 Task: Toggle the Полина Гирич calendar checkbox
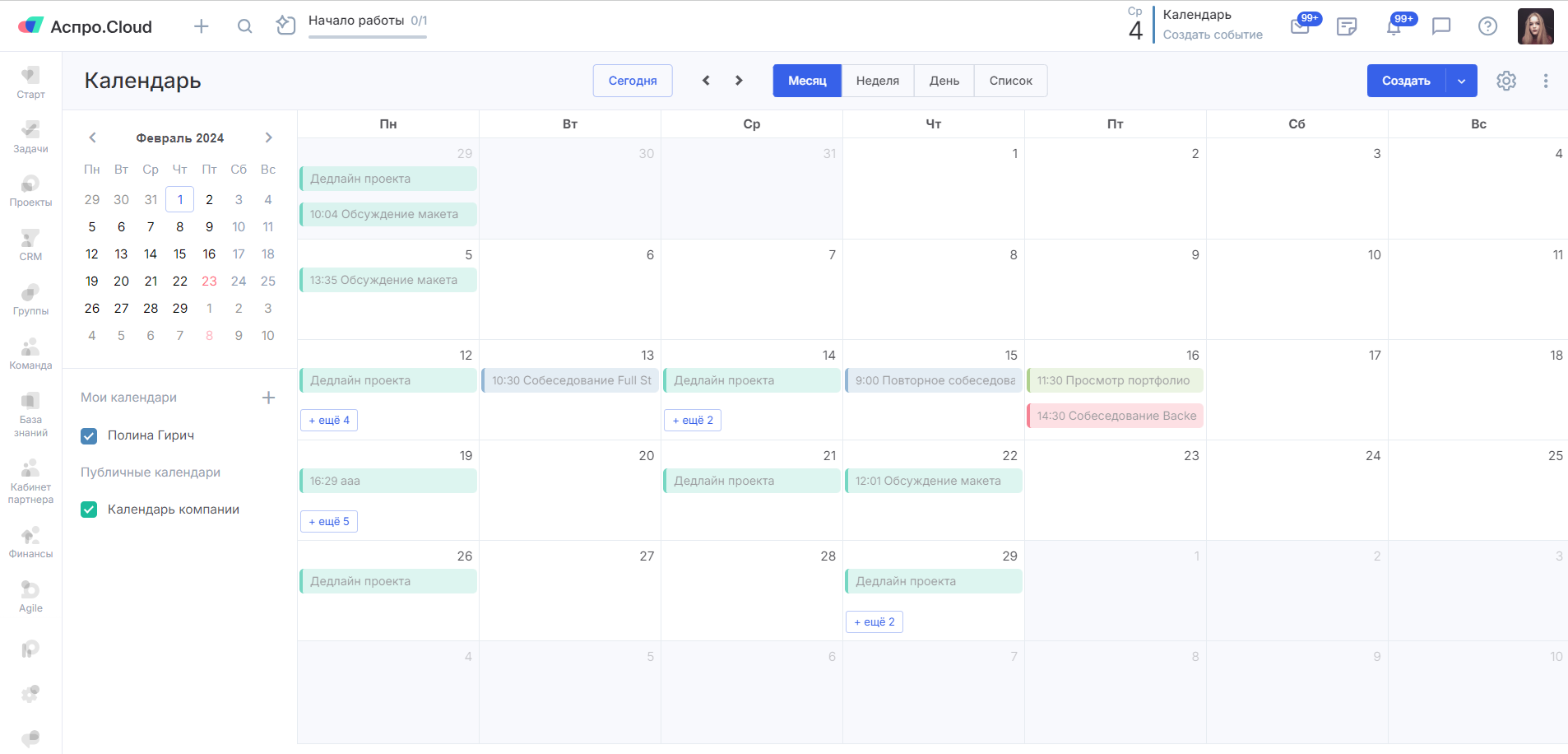(89, 435)
